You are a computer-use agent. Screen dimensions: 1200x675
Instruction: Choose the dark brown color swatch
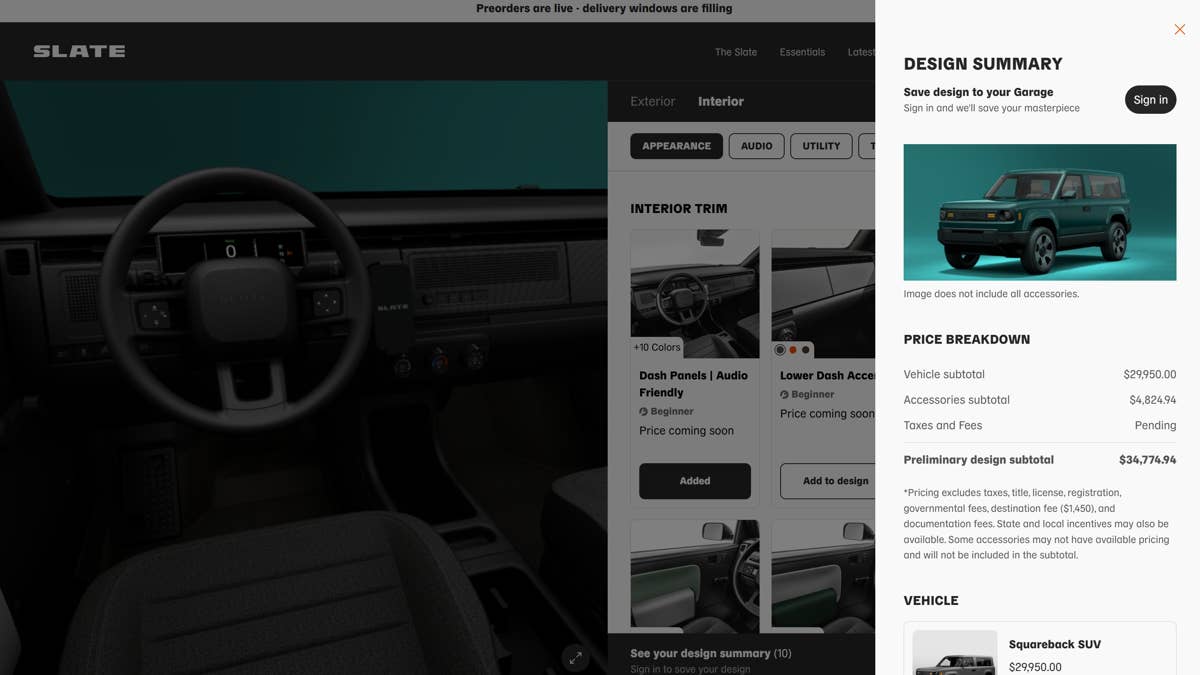click(806, 350)
